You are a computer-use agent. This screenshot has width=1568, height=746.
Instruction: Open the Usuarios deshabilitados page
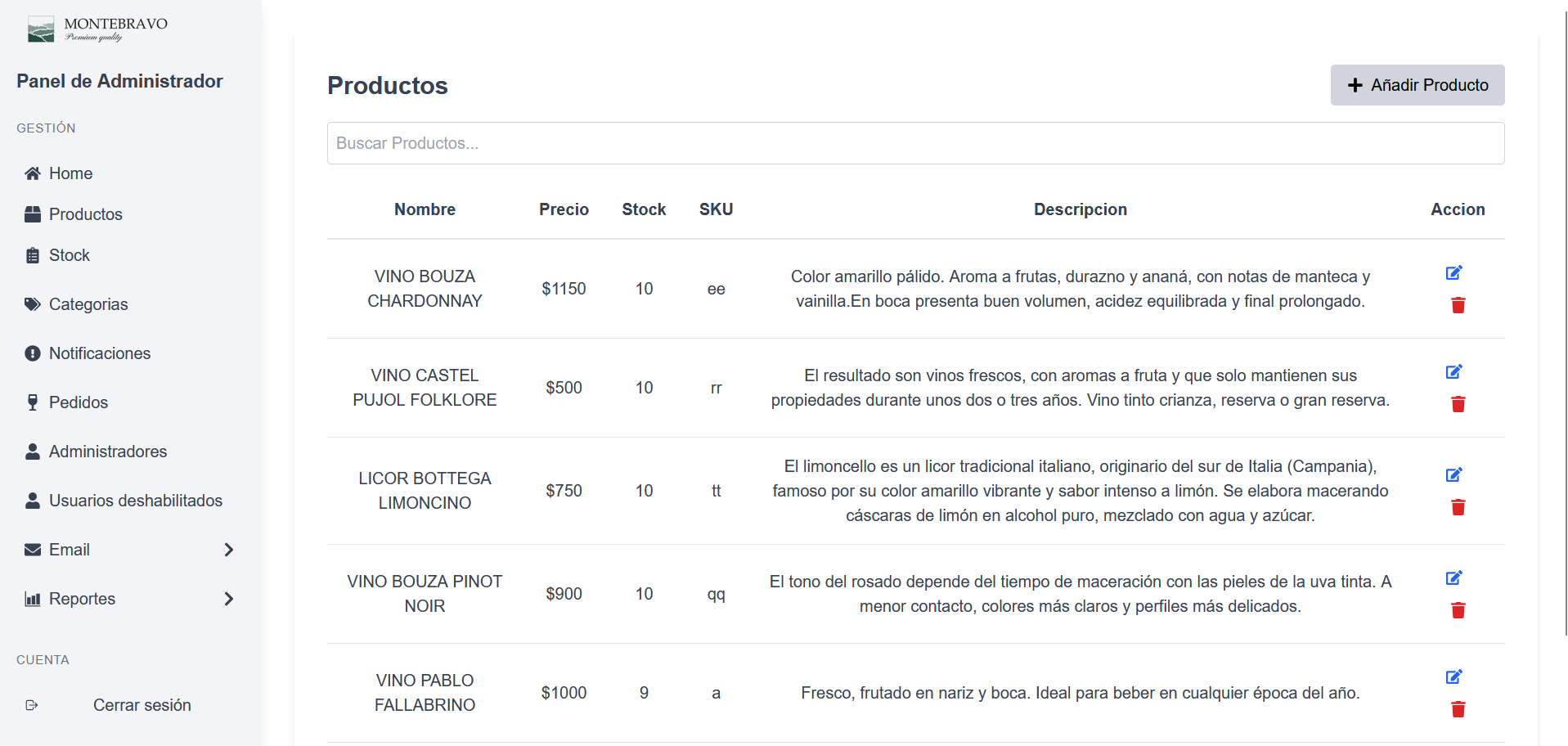(x=136, y=501)
